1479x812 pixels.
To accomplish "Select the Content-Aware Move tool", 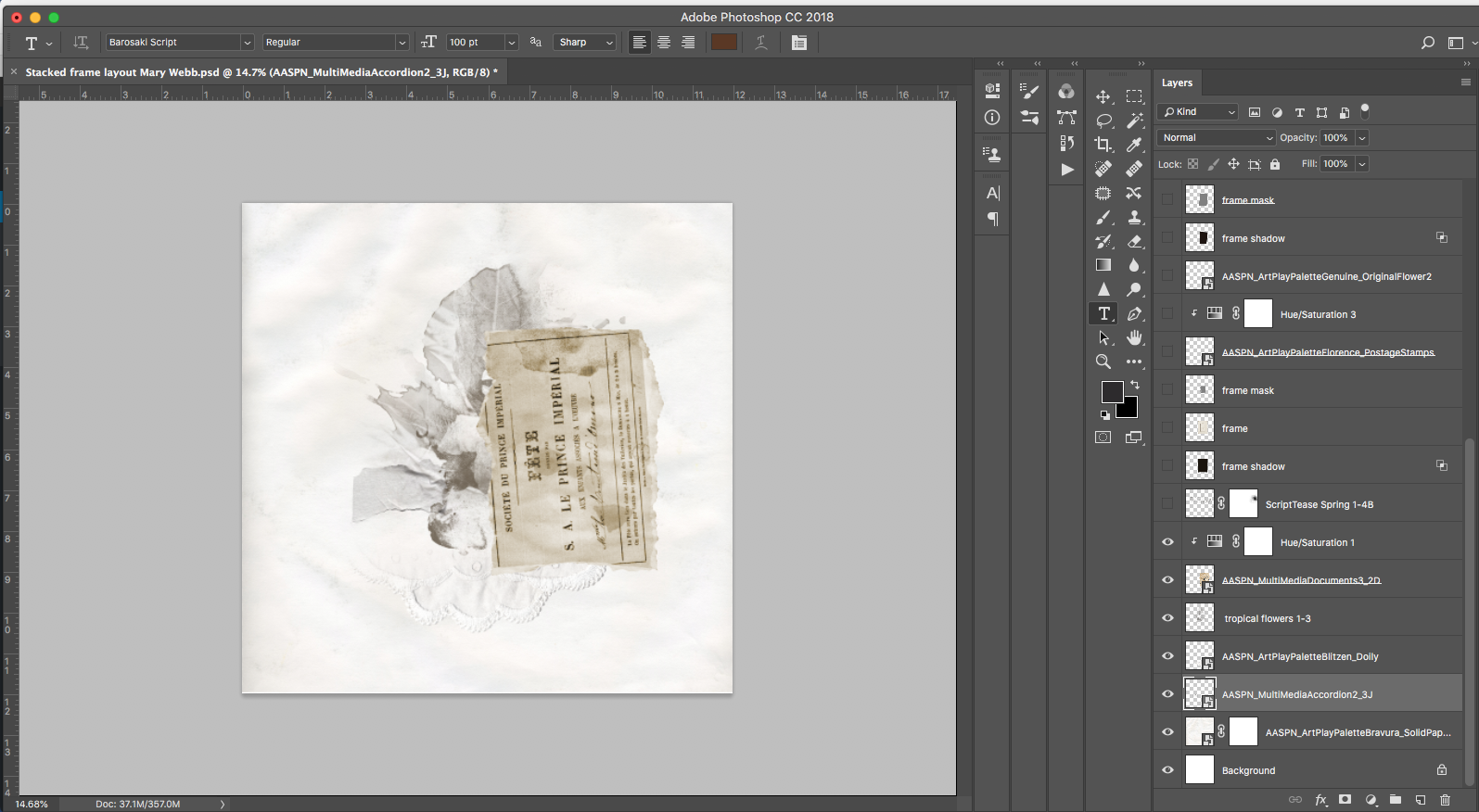I will (x=1134, y=193).
